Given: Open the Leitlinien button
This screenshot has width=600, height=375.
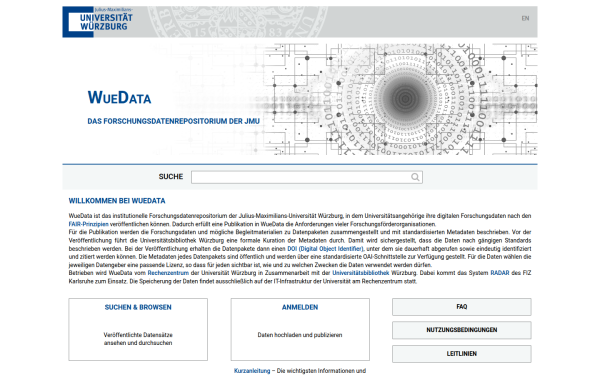Looking at the screenshot, I should click(x=461, y=354).
